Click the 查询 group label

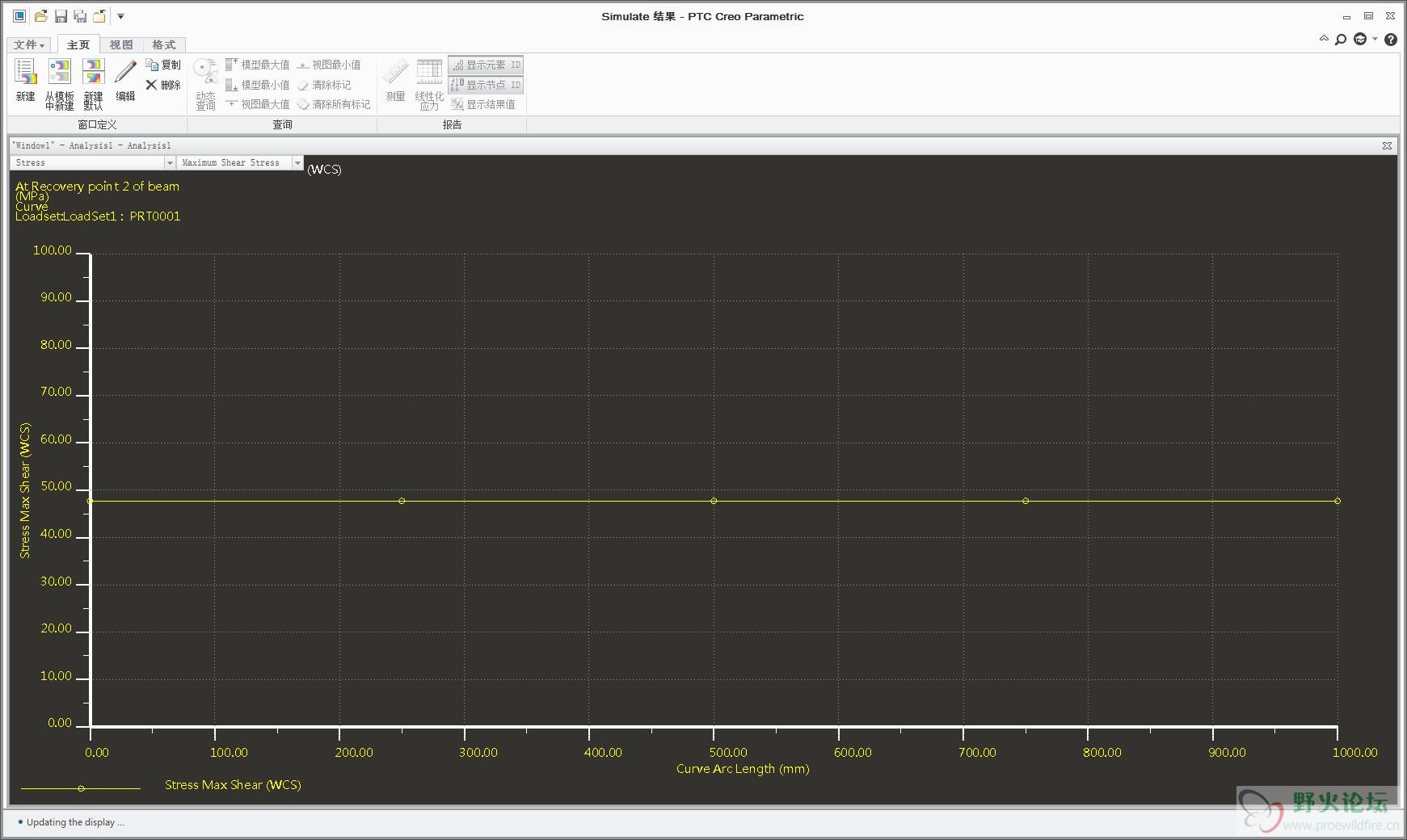pos(282,124)
